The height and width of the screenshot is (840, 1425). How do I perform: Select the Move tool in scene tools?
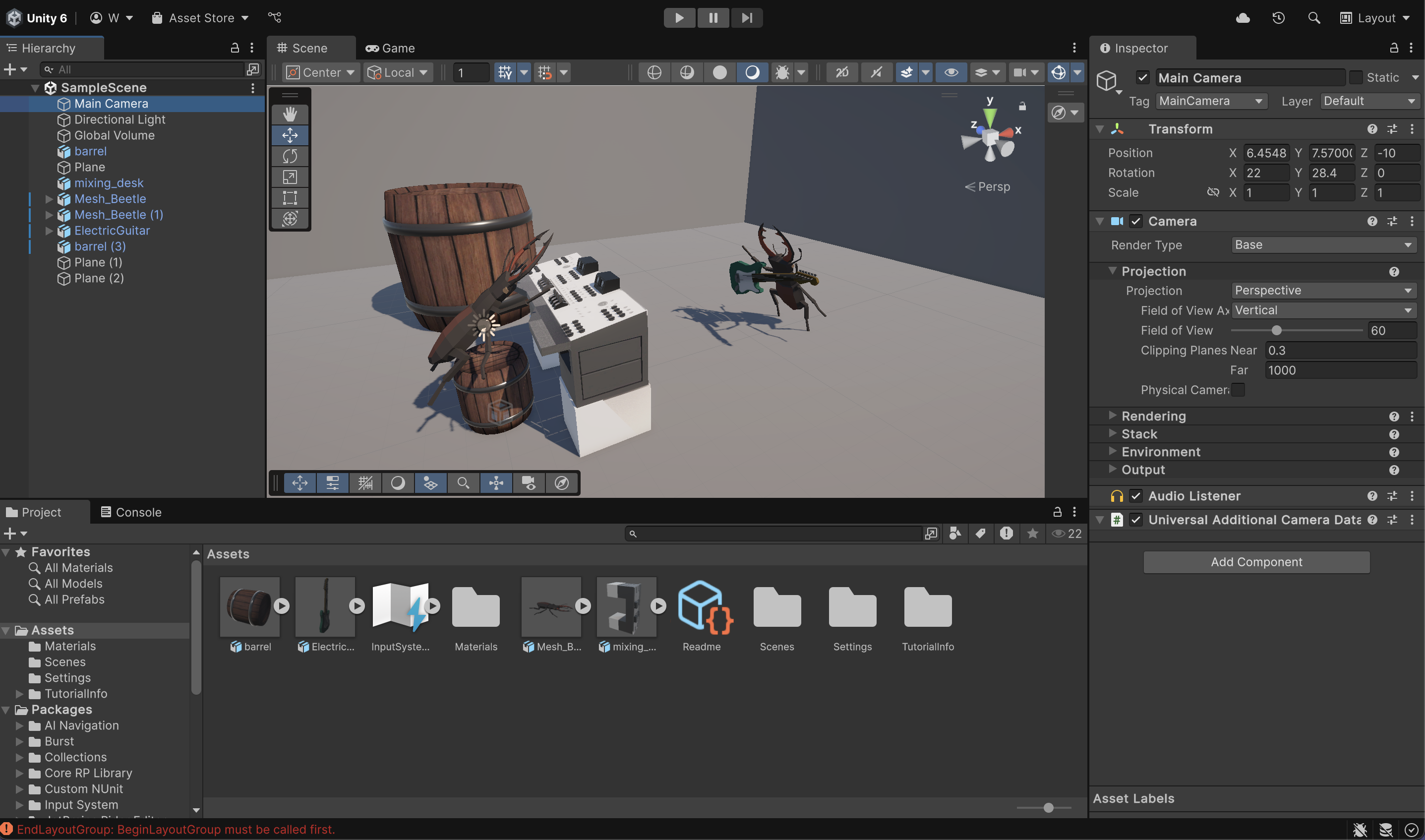point(290,135)
